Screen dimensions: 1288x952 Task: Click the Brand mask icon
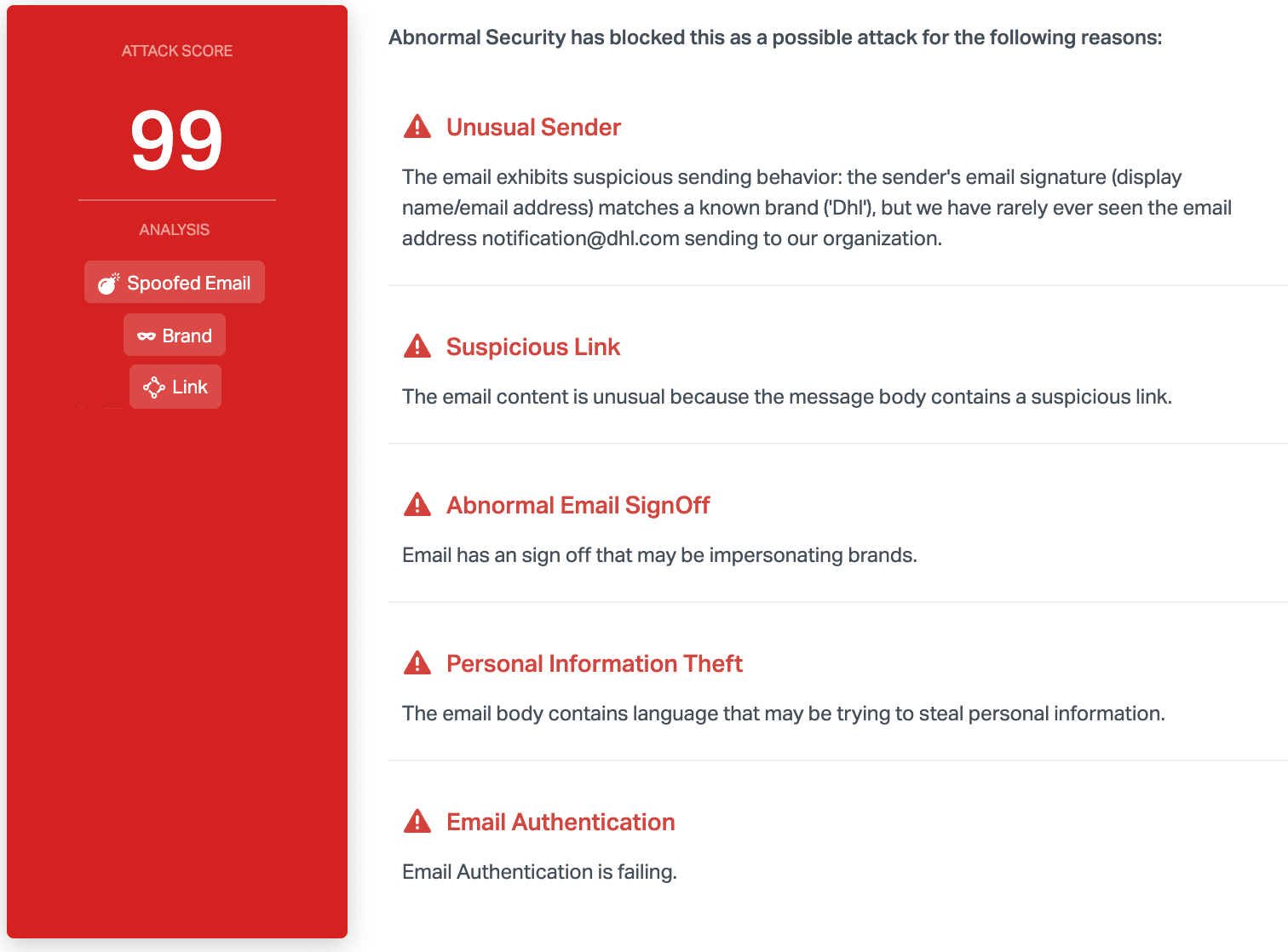coord(147,336)
